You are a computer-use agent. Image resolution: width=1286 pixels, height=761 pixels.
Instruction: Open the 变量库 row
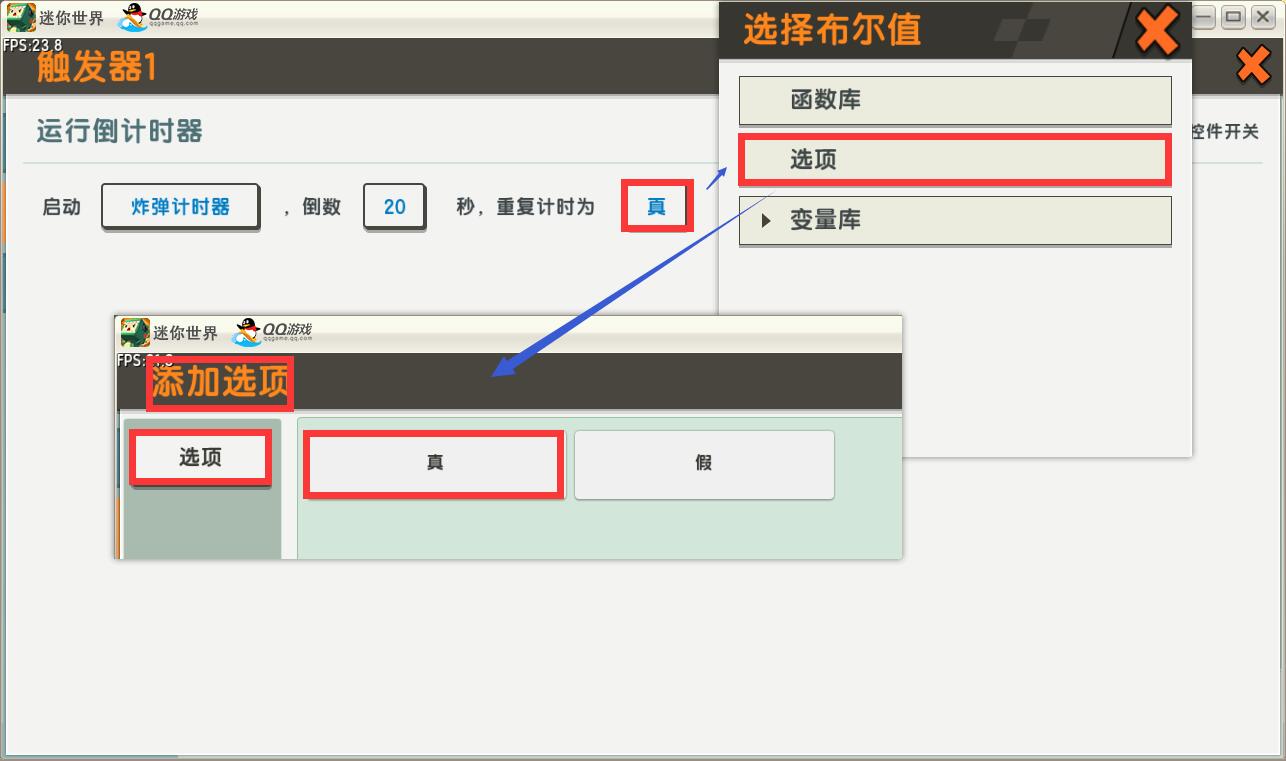tap(955, 221)
